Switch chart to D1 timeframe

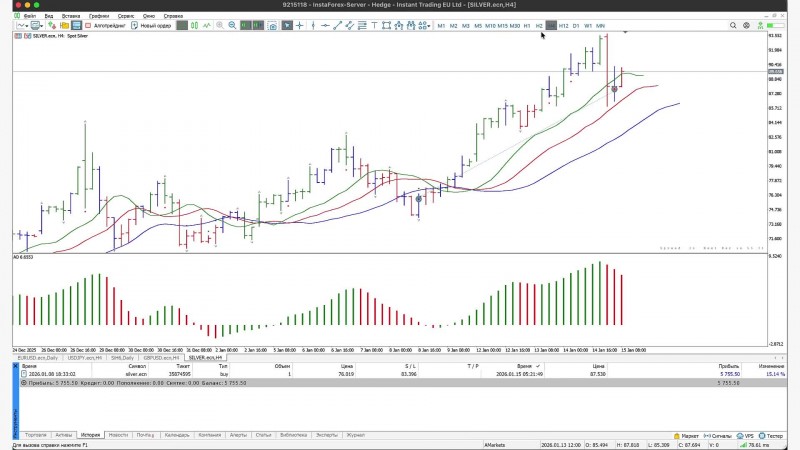576,26
